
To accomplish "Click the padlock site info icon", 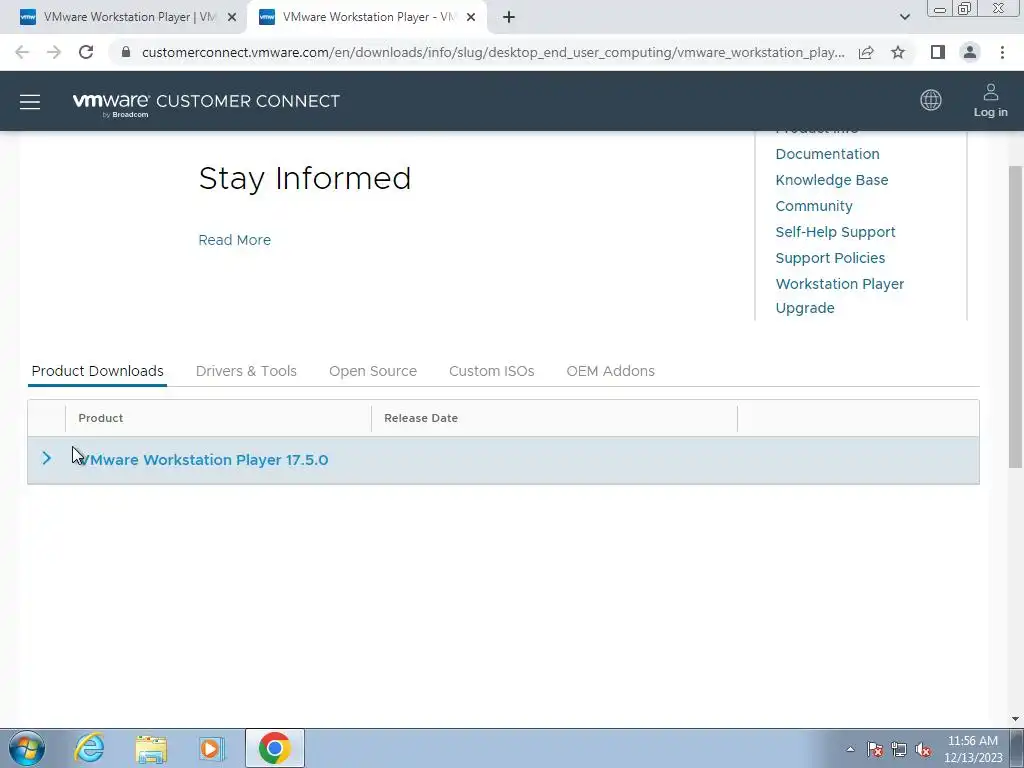I will pyautogui.click(x=126, y=52).
